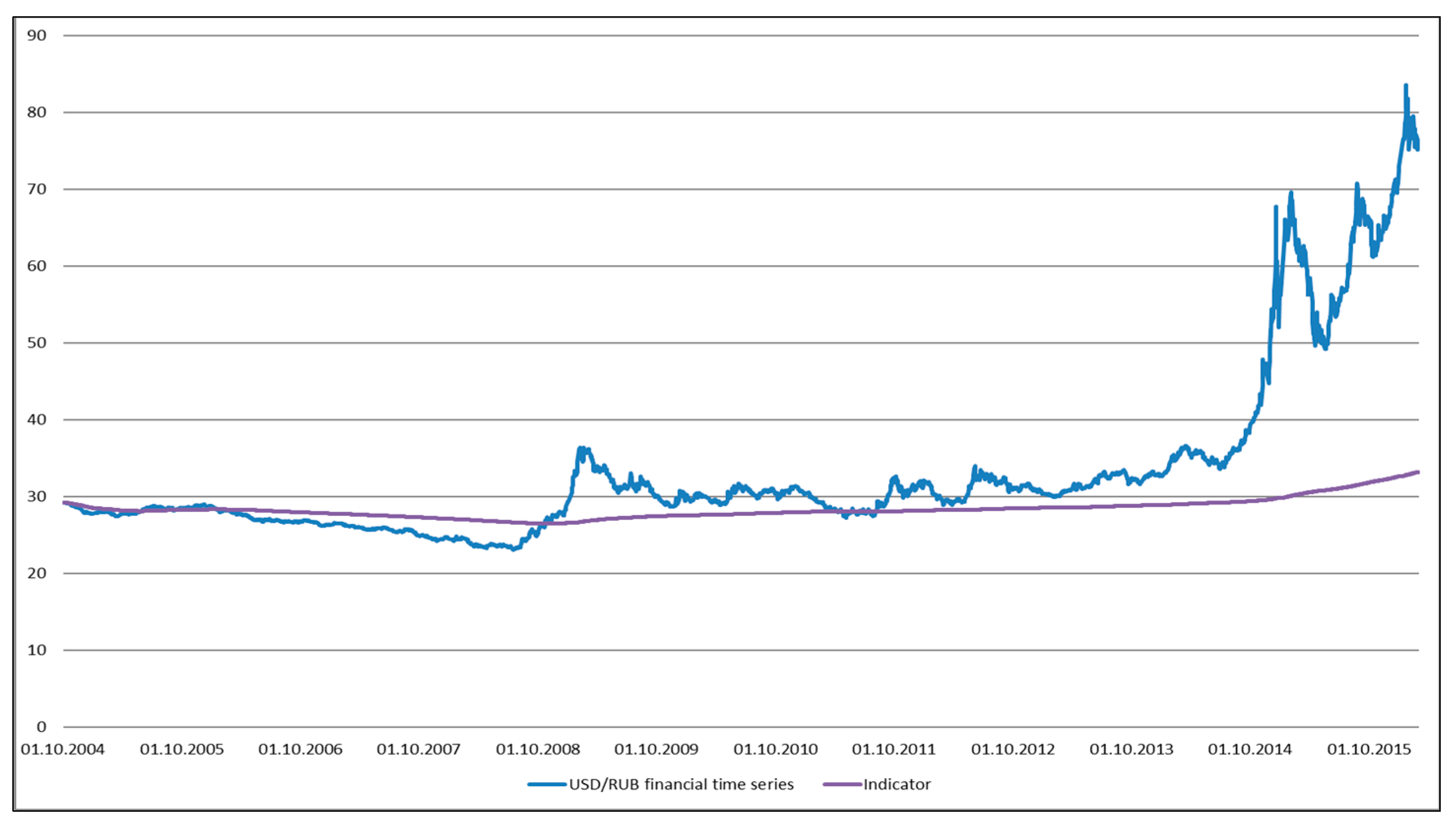Click the Indicator legend label
This screenshot has height=827, width=1456.
(897, 784)
